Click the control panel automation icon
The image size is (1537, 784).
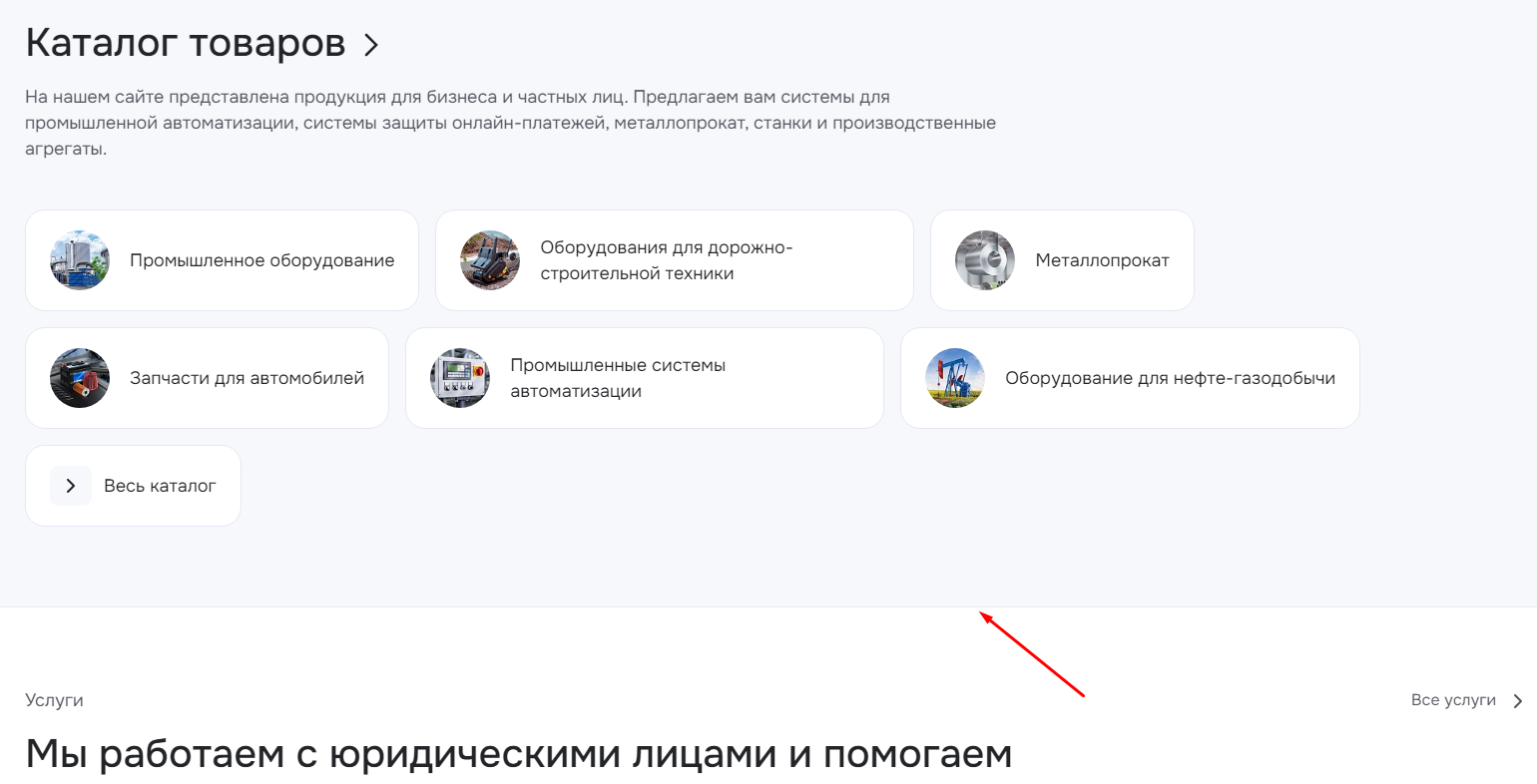[460, 378]
